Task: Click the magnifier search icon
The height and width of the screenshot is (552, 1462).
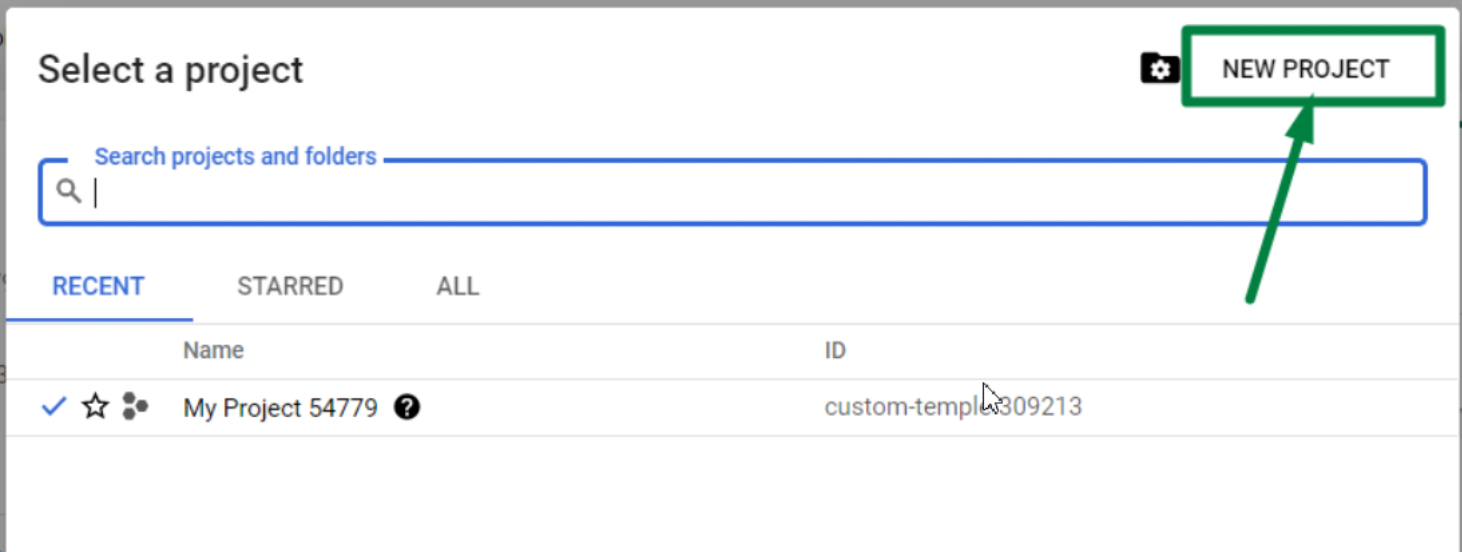Action: pos(68,191)
